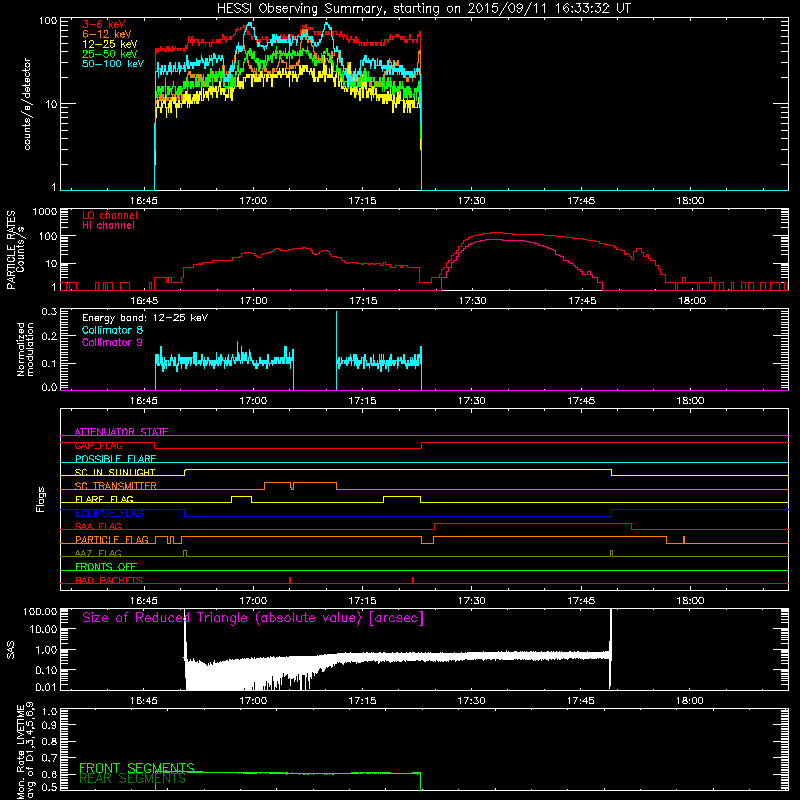
Task: Click the 'Normalized modulation' axis label
Action: 25,349
